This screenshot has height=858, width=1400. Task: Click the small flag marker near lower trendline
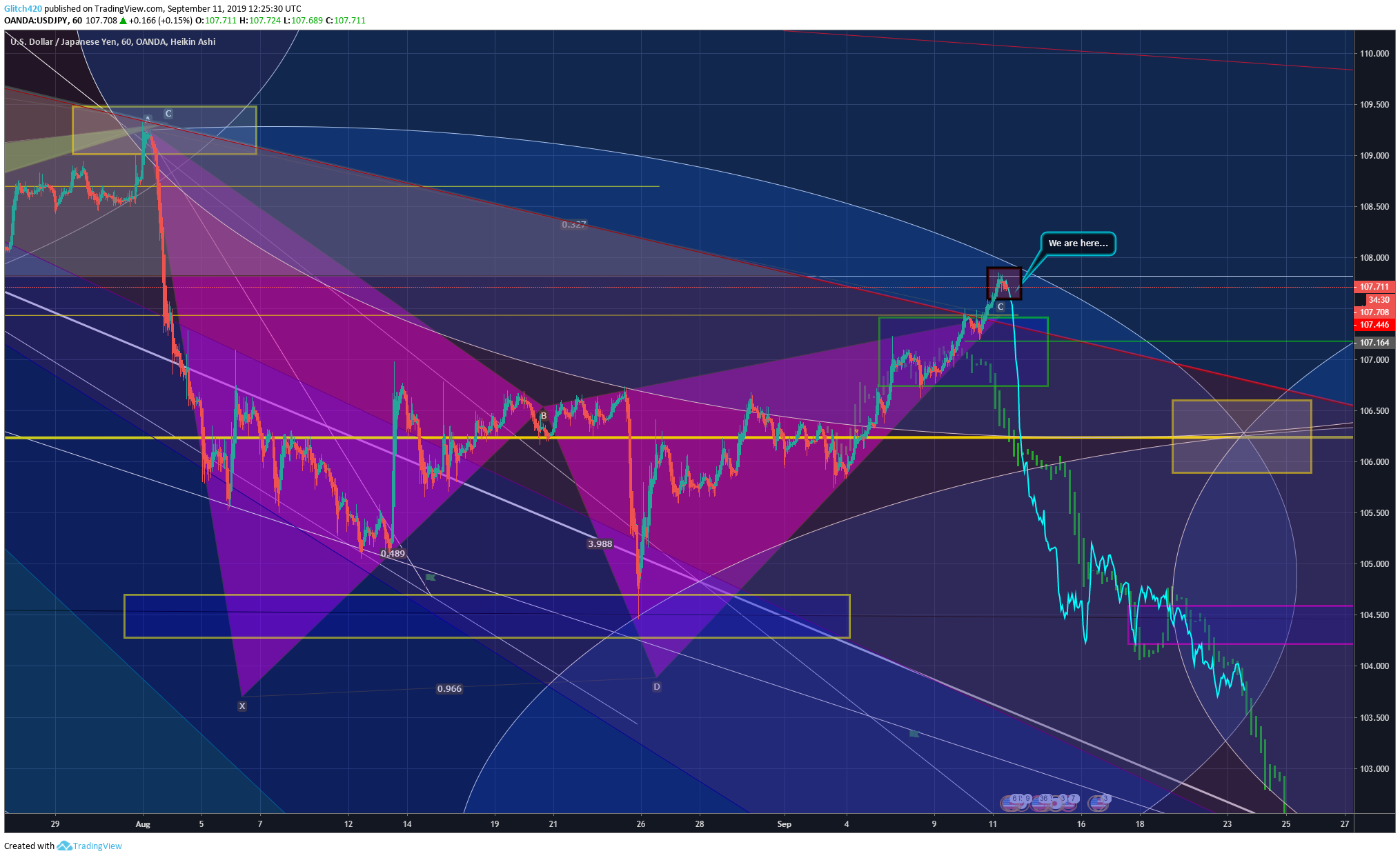[914, 734]
